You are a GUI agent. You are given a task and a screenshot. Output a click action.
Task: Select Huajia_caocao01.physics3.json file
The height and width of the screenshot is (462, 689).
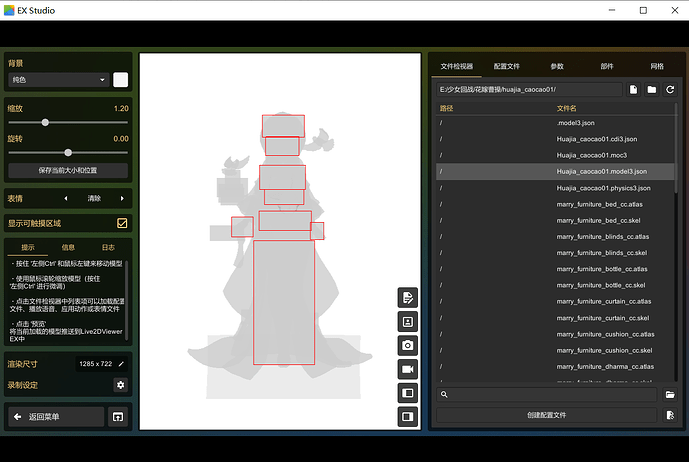click(555, 188)
